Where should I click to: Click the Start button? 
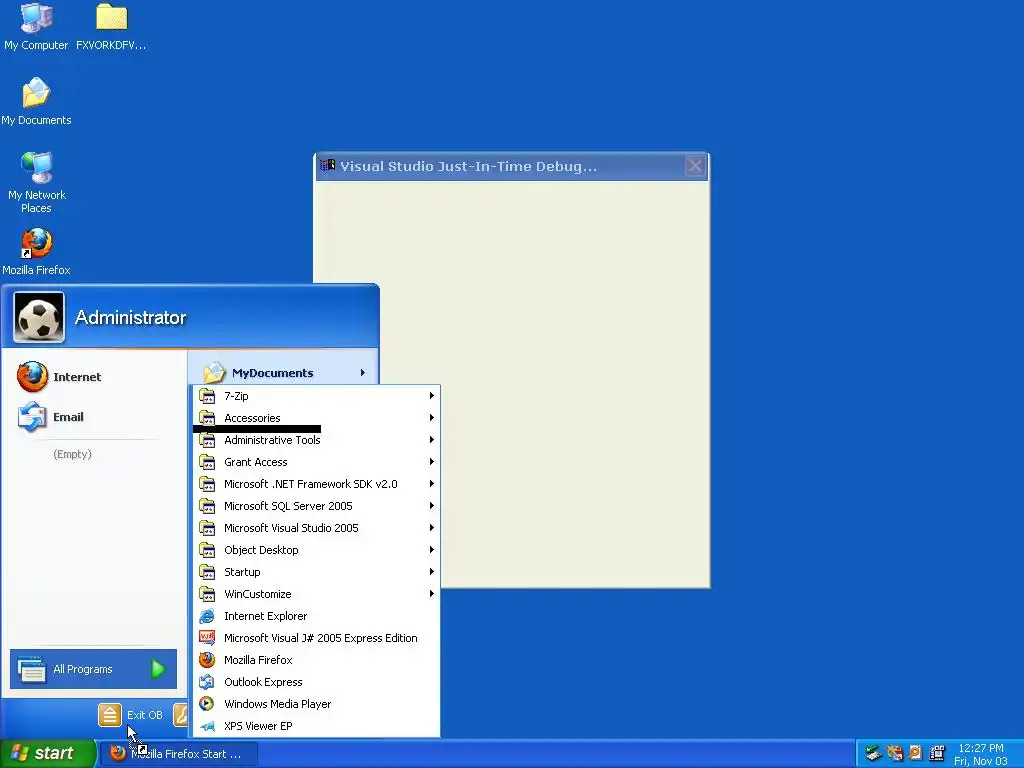coord(47,753)
